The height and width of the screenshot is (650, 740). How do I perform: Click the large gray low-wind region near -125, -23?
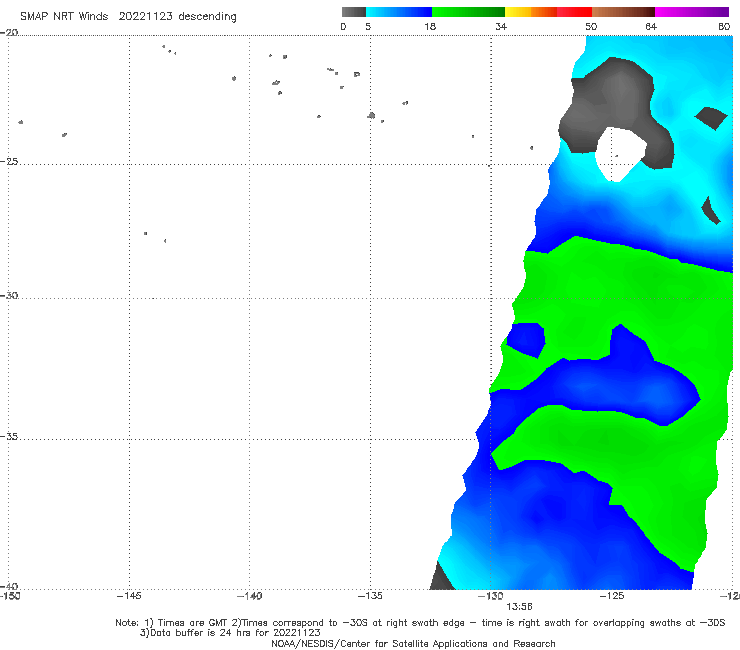click(x=614, y=94)
